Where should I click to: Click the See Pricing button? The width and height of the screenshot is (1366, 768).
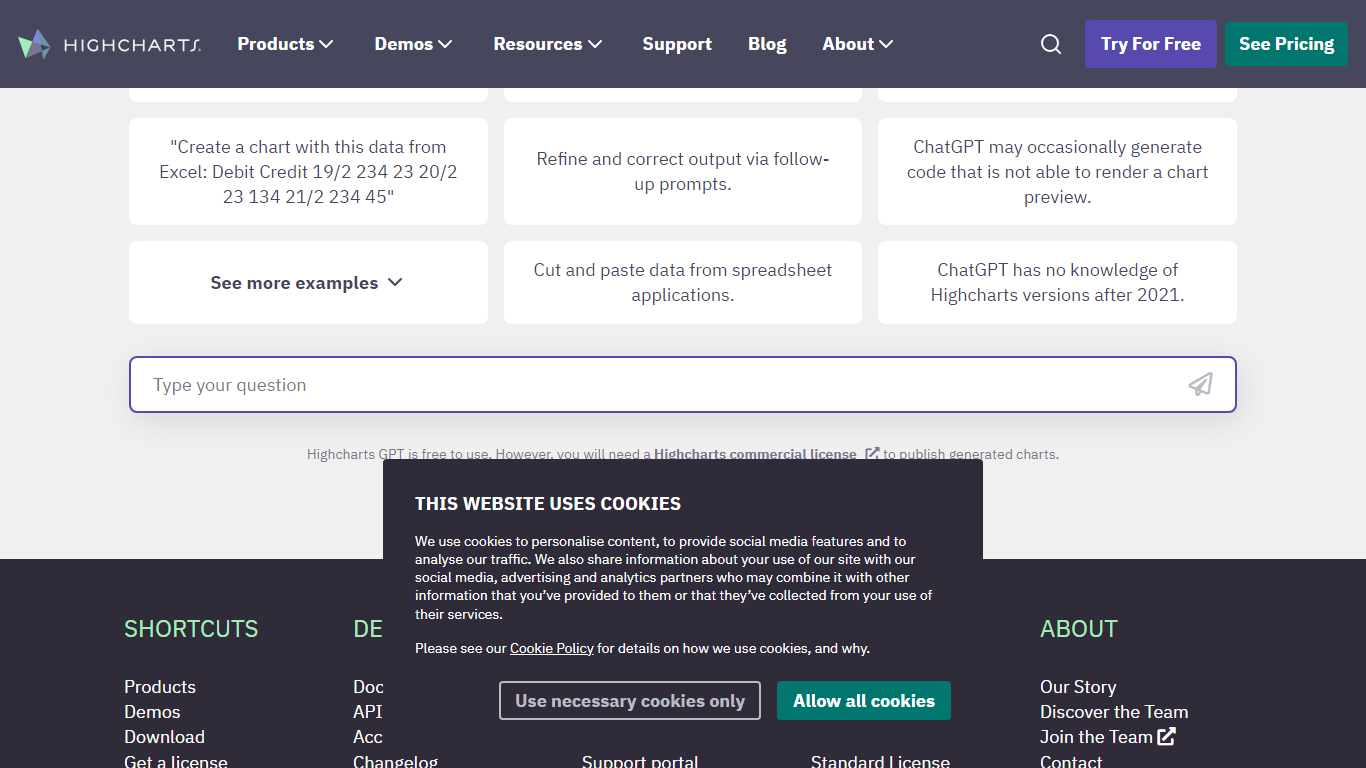[x=1286, y=44]
